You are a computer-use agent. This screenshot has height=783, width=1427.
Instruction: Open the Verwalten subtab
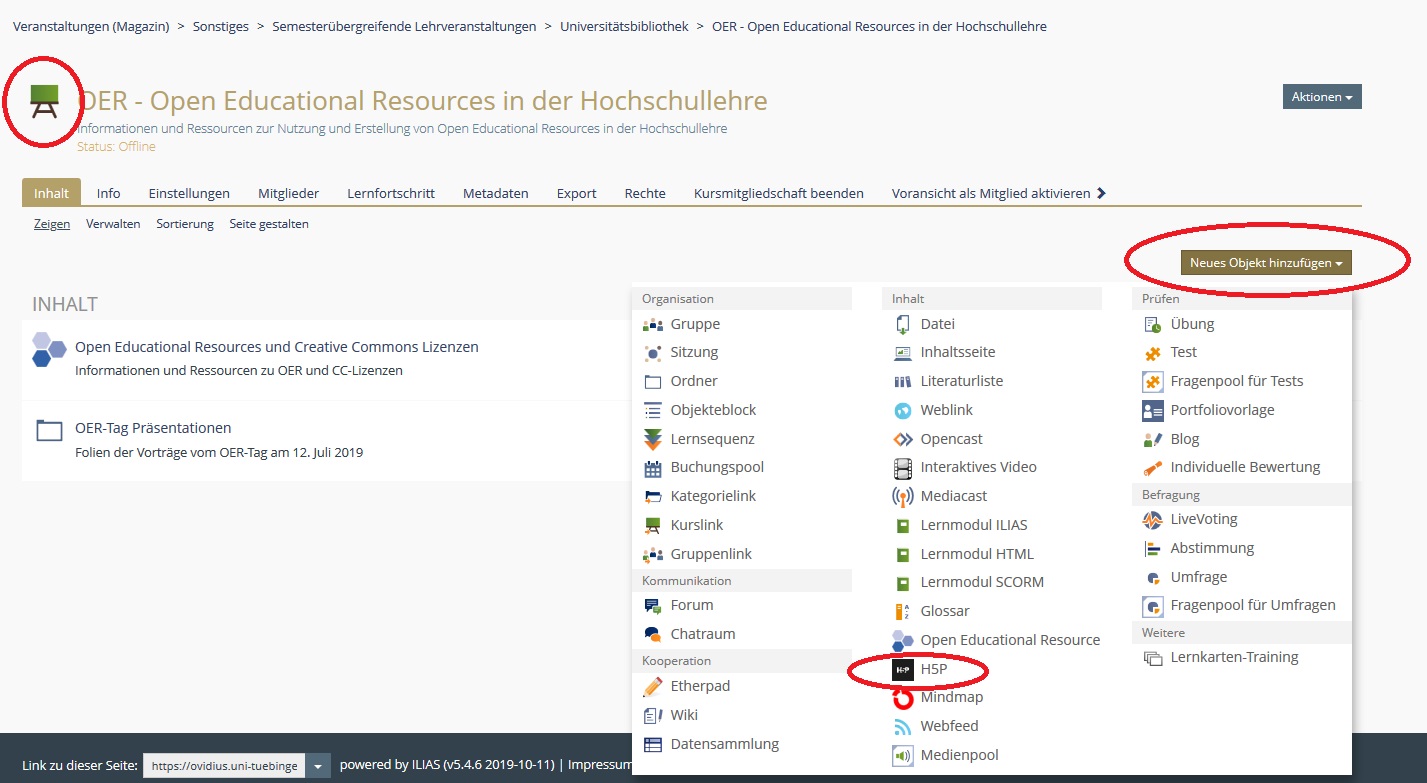113,224
